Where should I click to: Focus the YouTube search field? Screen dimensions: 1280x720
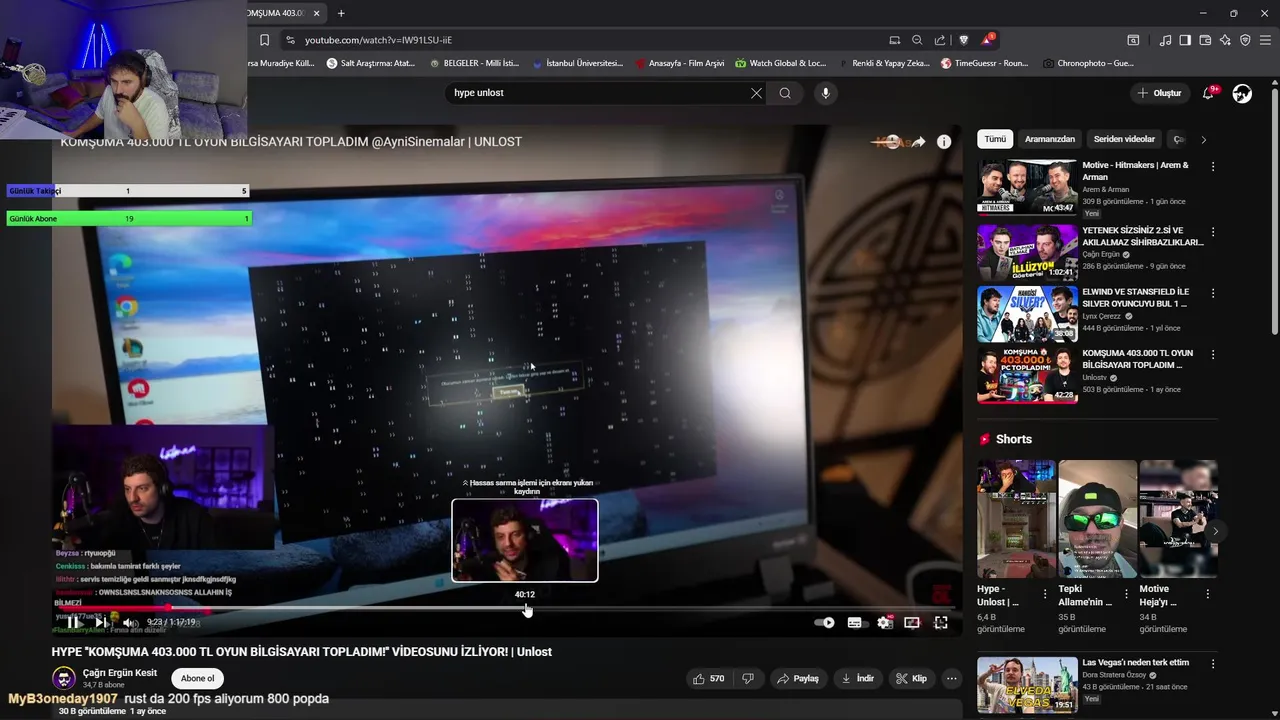(x=598, y=93)
